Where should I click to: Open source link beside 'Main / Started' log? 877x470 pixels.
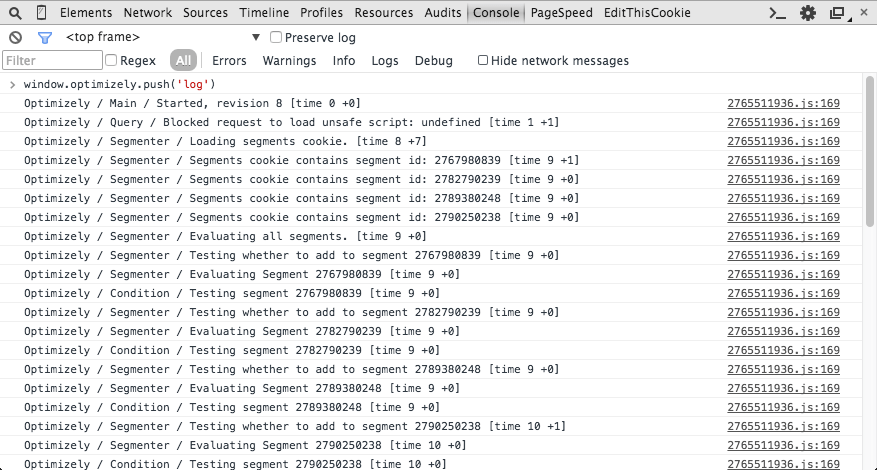pyautogui.click(x=783, y=103)
